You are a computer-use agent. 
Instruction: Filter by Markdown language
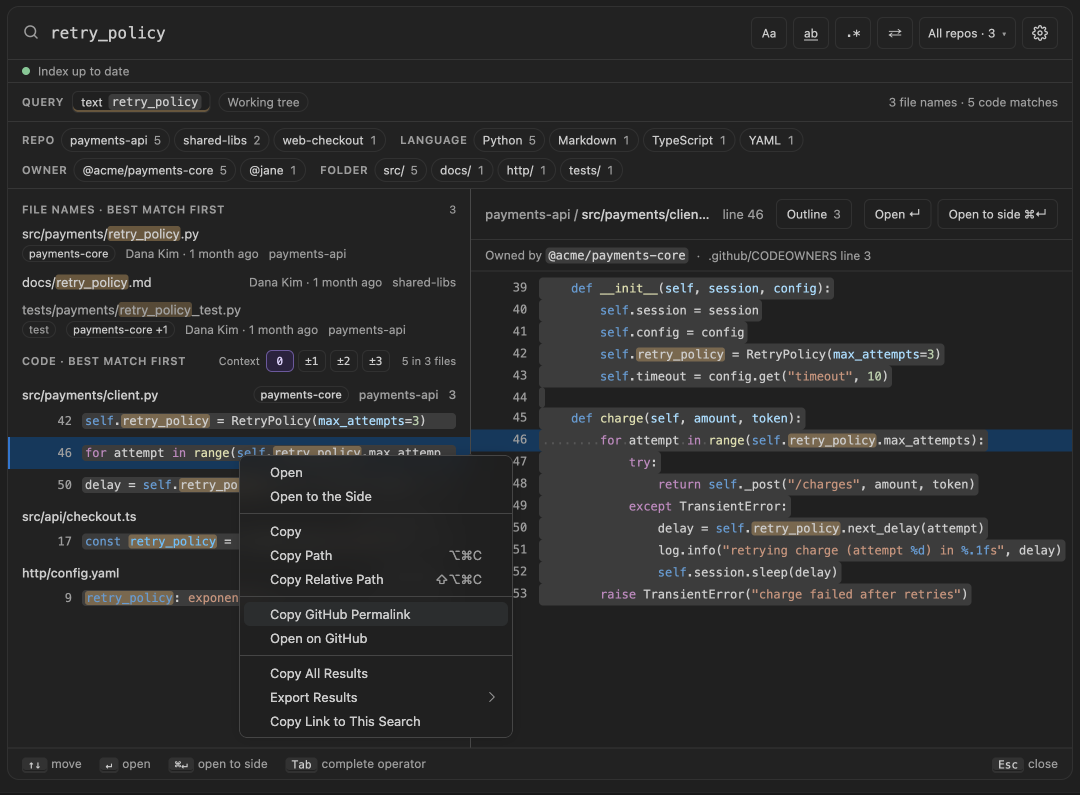[593, 141]
